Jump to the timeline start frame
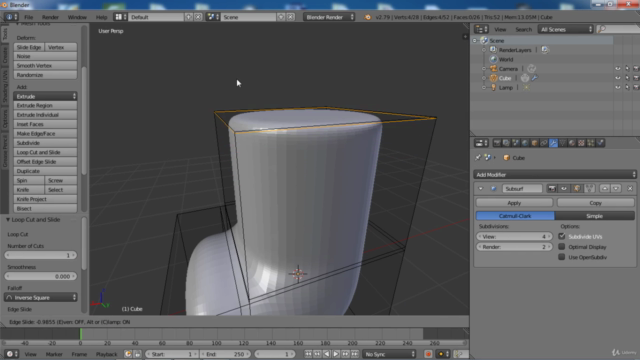The image size is (640, 360). (x=308, y=354)
